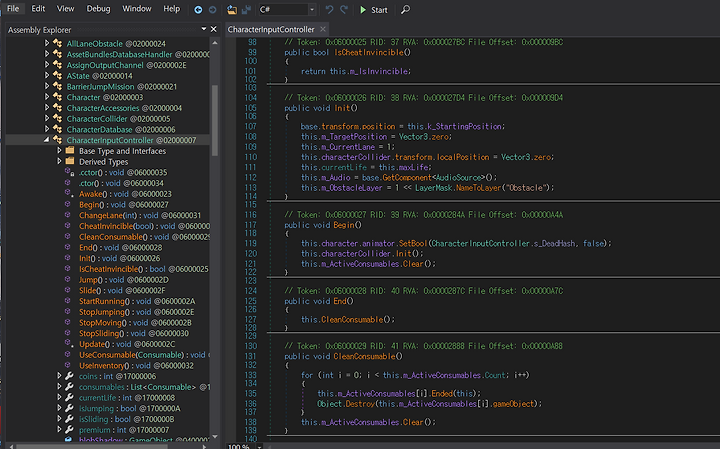Click the Base Type and Interfaces folder icon
Screen dimensions: 720x449
click(x=70, y=151)
